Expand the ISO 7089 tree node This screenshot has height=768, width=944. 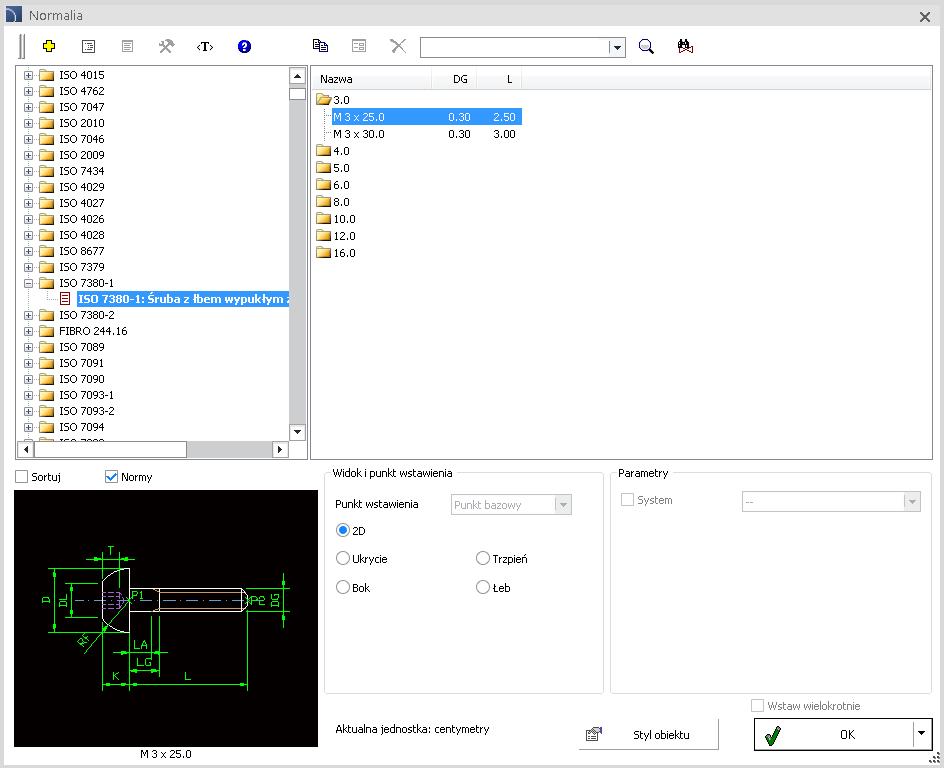coord(28,347)
